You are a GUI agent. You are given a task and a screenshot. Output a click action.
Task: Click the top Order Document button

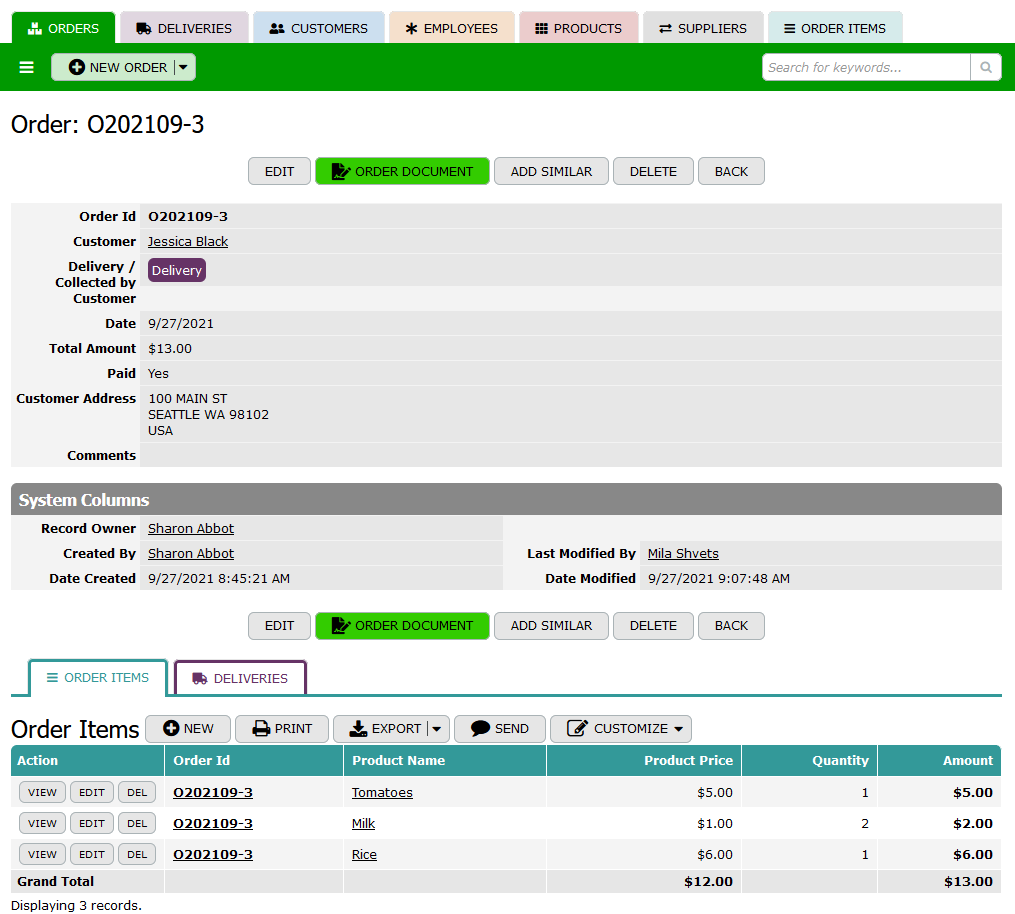[402, 171]
